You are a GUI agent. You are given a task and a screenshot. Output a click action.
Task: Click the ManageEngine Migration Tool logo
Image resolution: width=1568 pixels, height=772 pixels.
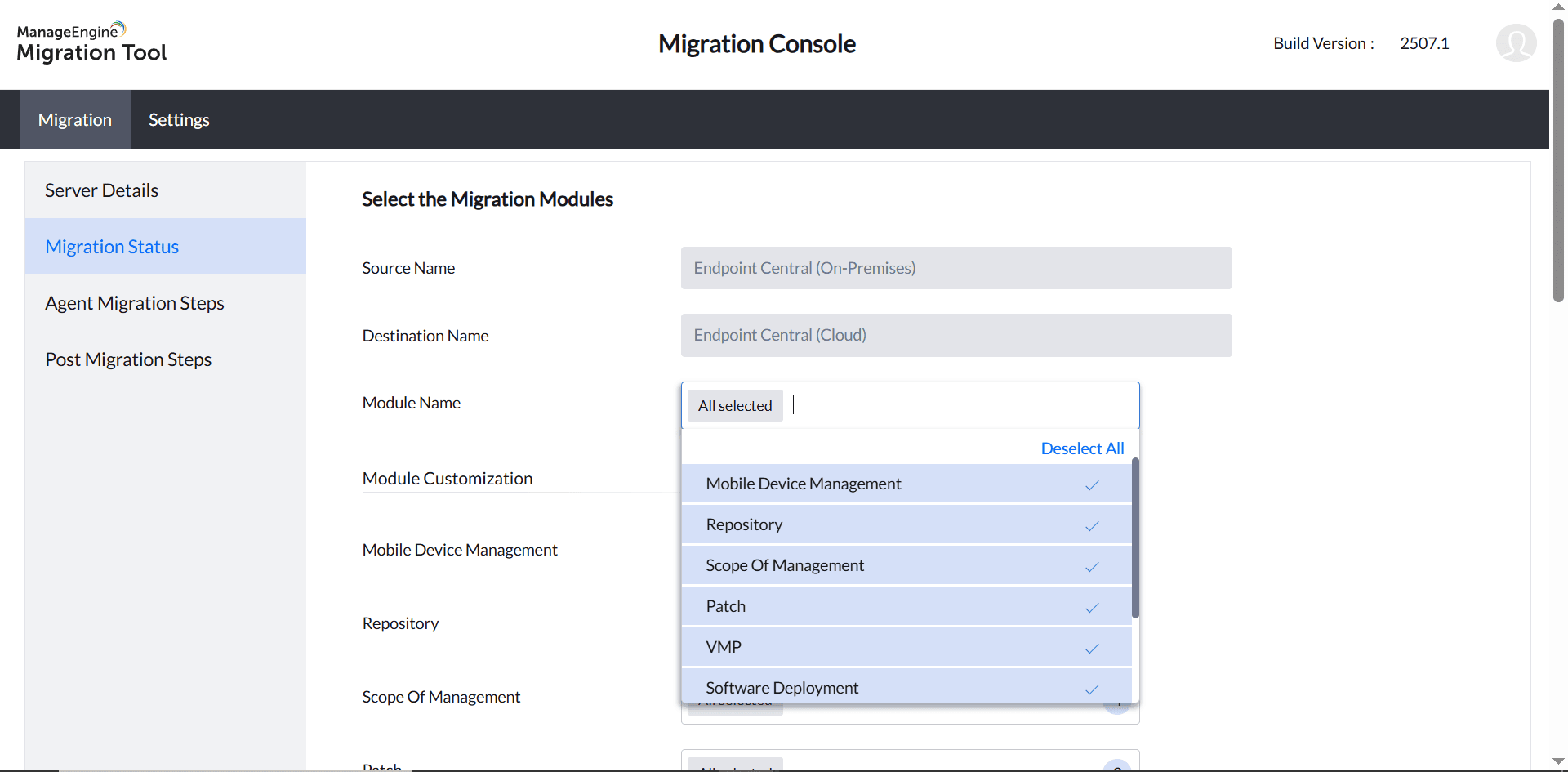click(x=91, y=43)
